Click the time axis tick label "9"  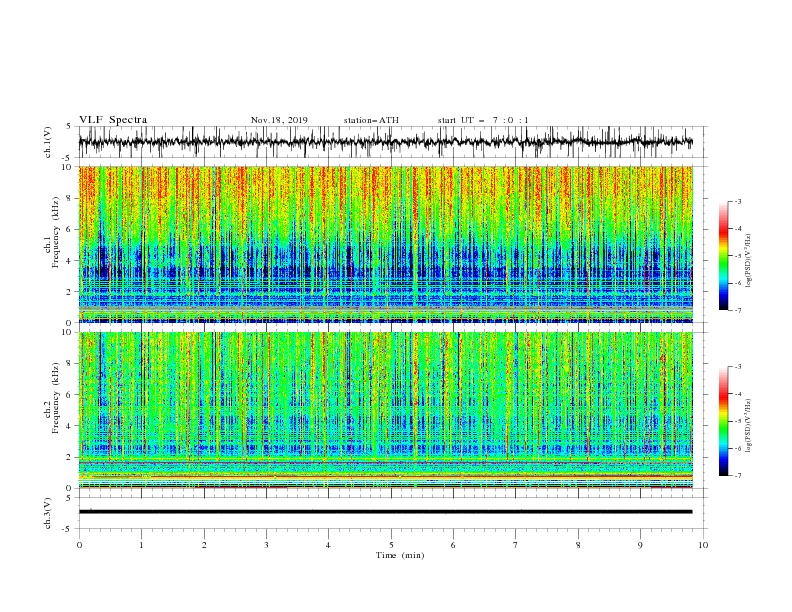coord(640,545)
